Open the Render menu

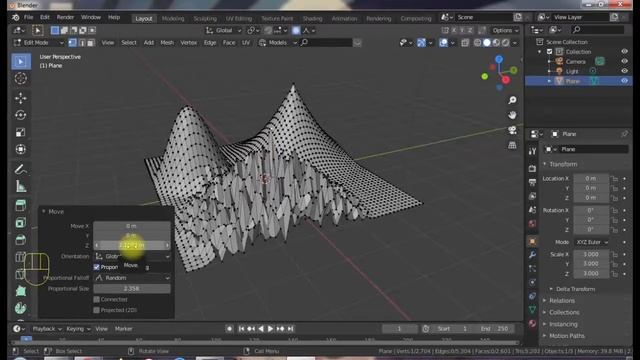(65, 17)
